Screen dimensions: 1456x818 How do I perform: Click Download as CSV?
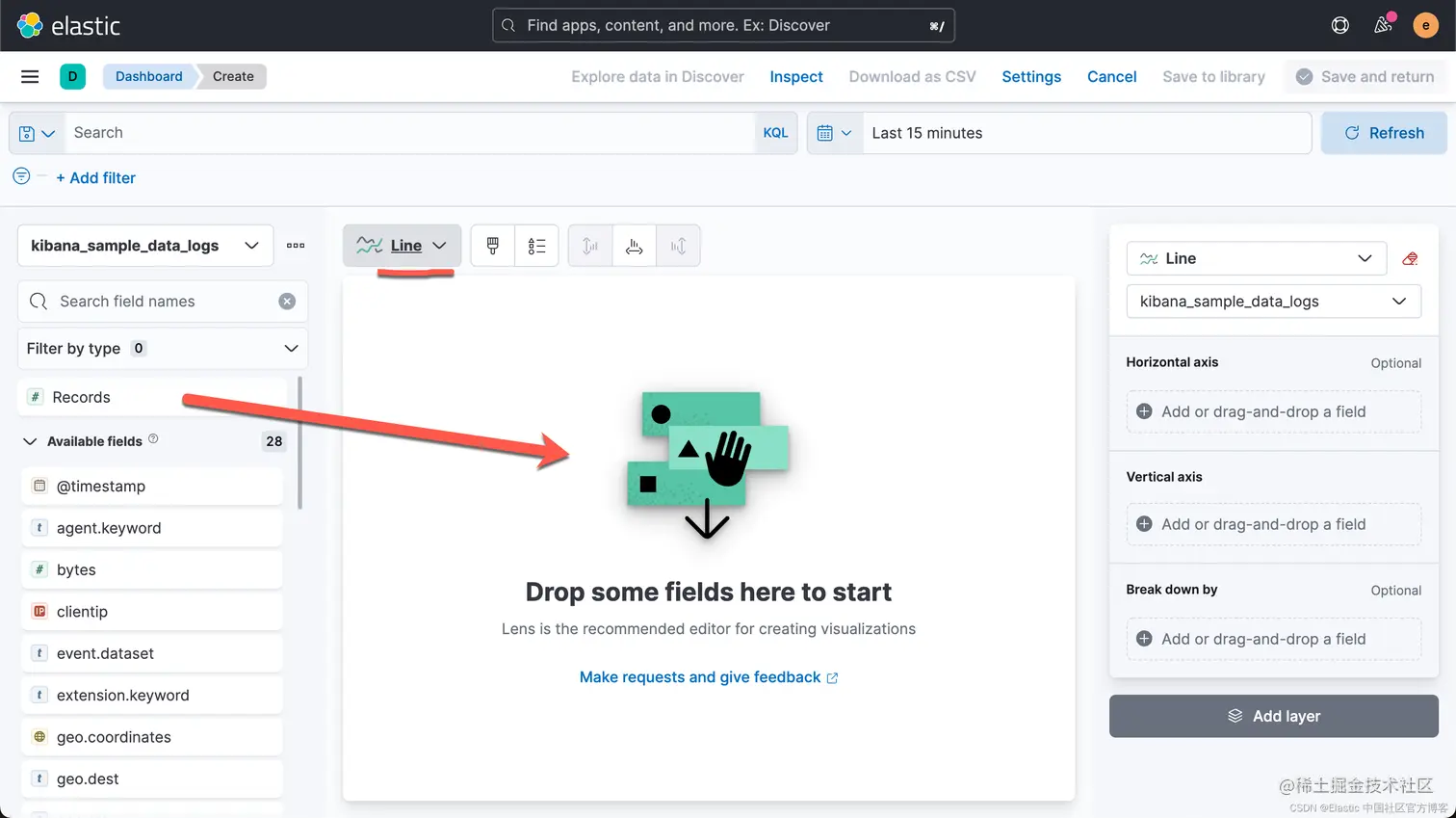point(912,76)
